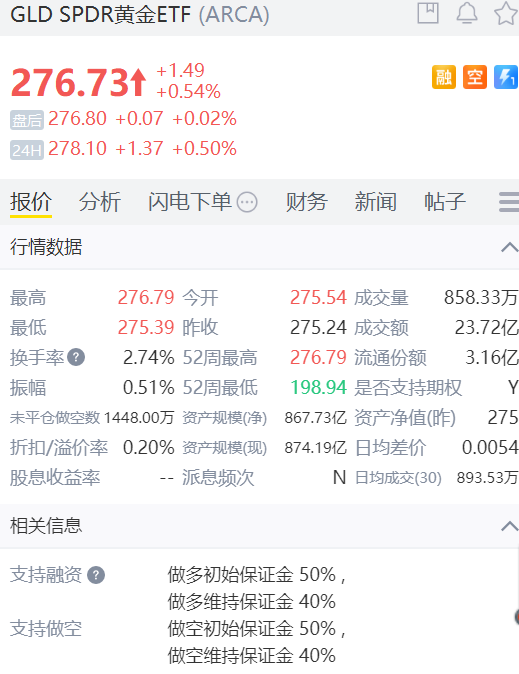Click the 资产规模(现) value 874.19亿
Image resolution: width=519 pixels, height=674 pixels.
316,447
